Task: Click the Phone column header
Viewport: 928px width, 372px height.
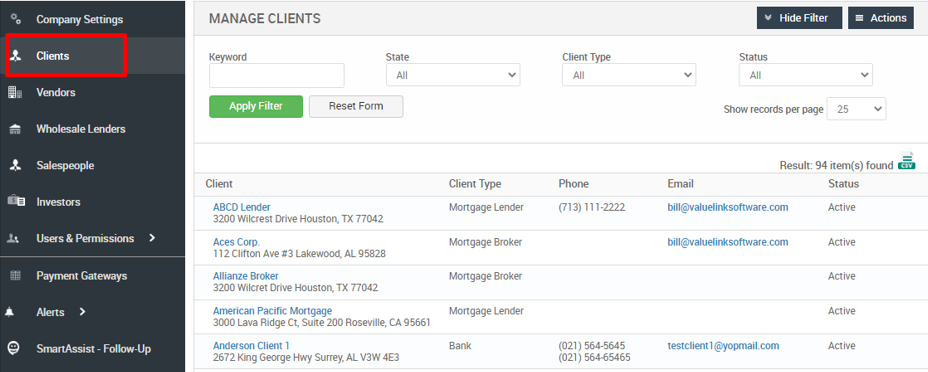Action: (x=573, y=184)
